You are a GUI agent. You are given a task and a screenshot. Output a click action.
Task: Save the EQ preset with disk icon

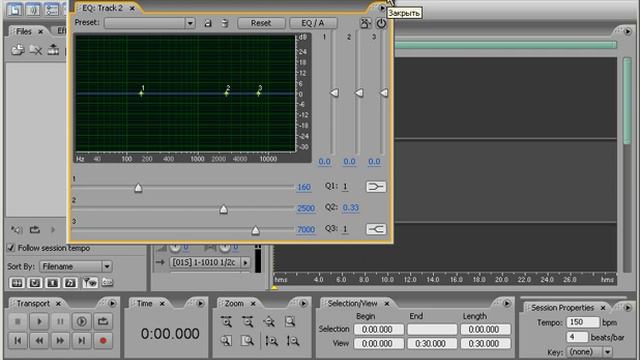coord(208,23)
